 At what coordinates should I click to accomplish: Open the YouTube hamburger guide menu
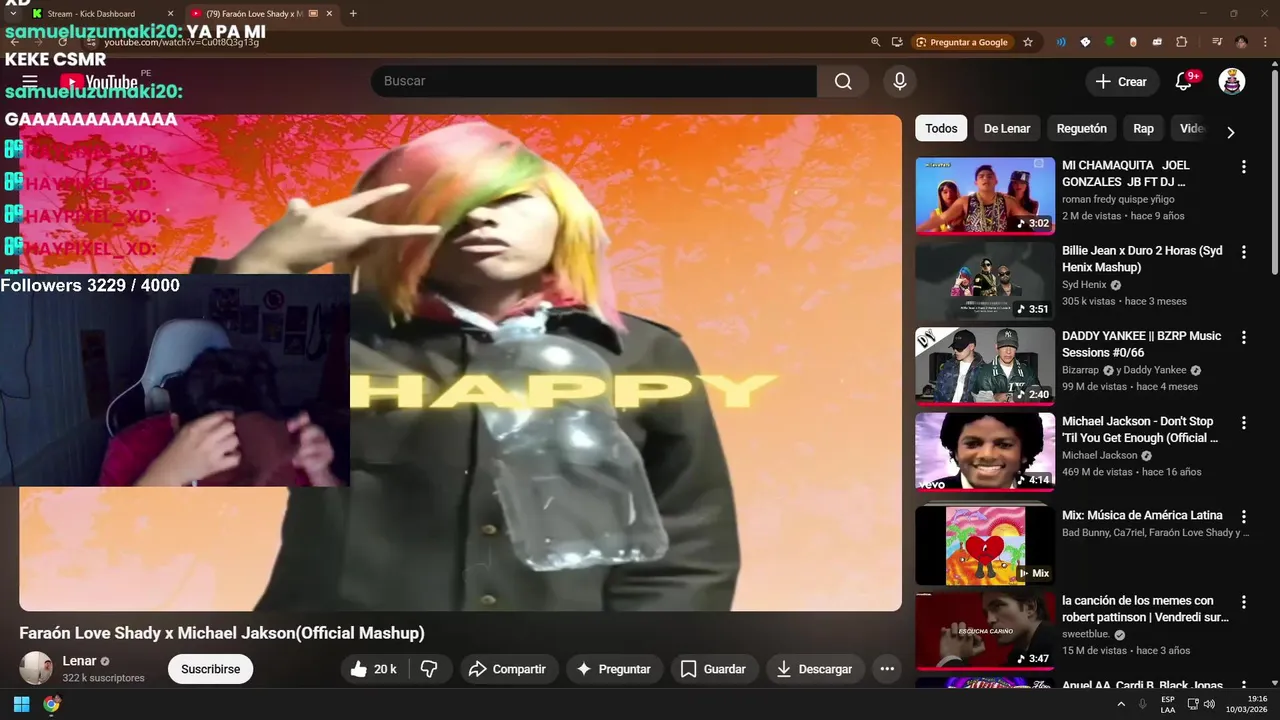pyautogui.click(x=30, y=81)
